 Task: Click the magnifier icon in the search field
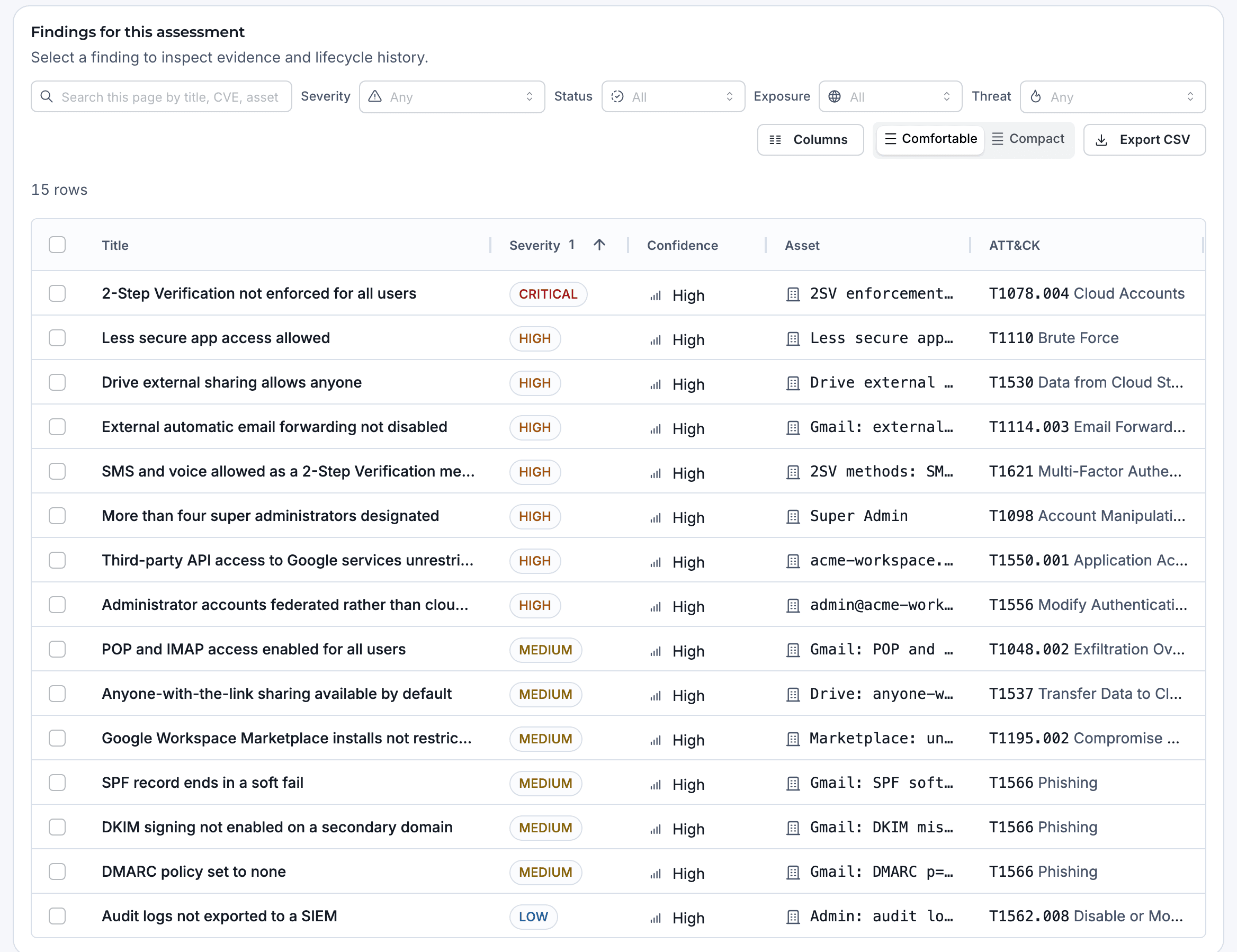pyautogui.click(x=47, y=97)
